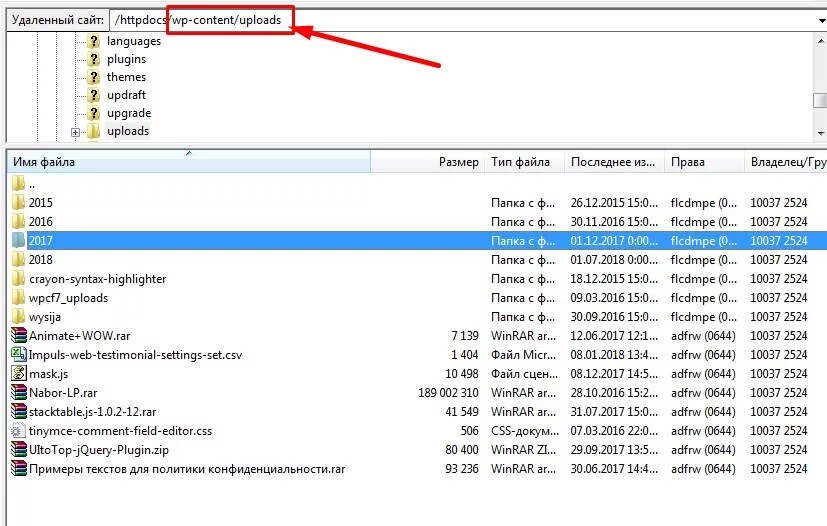Select Impuls-web-testimonial-settings-set.csv file name

click(136, 355)
